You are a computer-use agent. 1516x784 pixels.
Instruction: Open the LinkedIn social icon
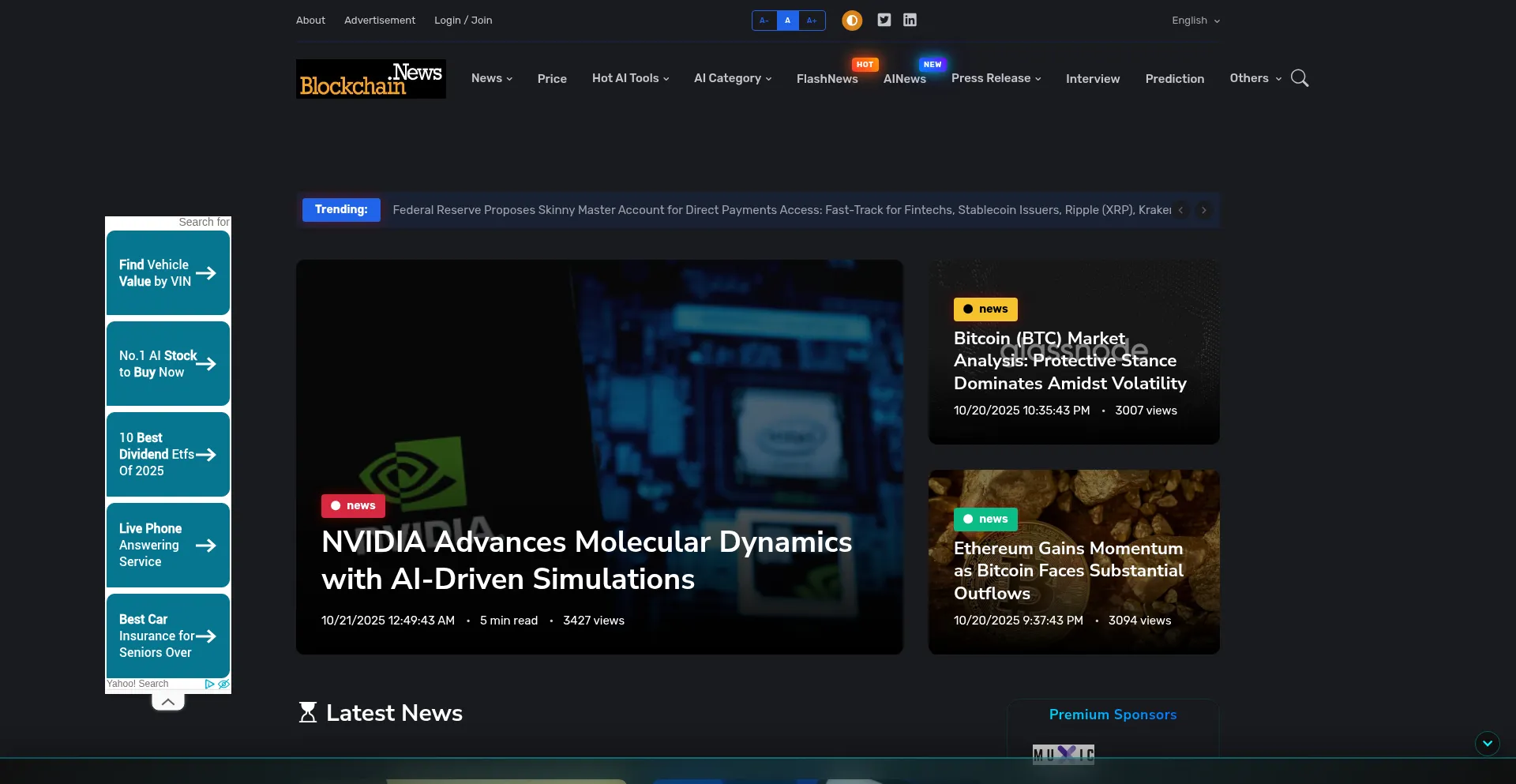[x=910, y=21]
